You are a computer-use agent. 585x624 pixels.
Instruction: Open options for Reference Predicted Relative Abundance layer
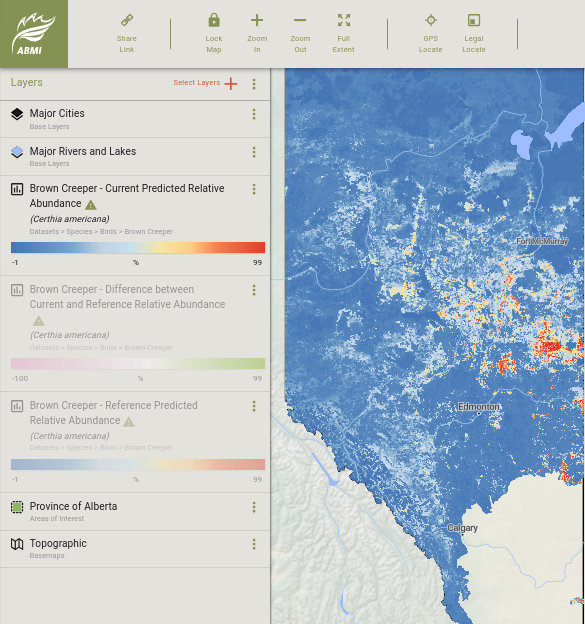point(254,406)
